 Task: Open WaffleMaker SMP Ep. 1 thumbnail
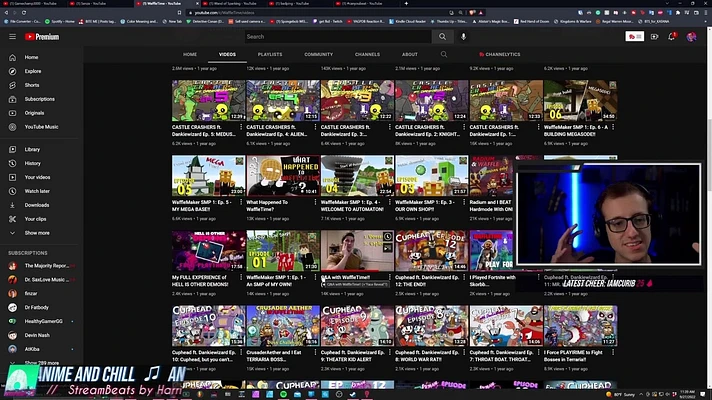283,251
